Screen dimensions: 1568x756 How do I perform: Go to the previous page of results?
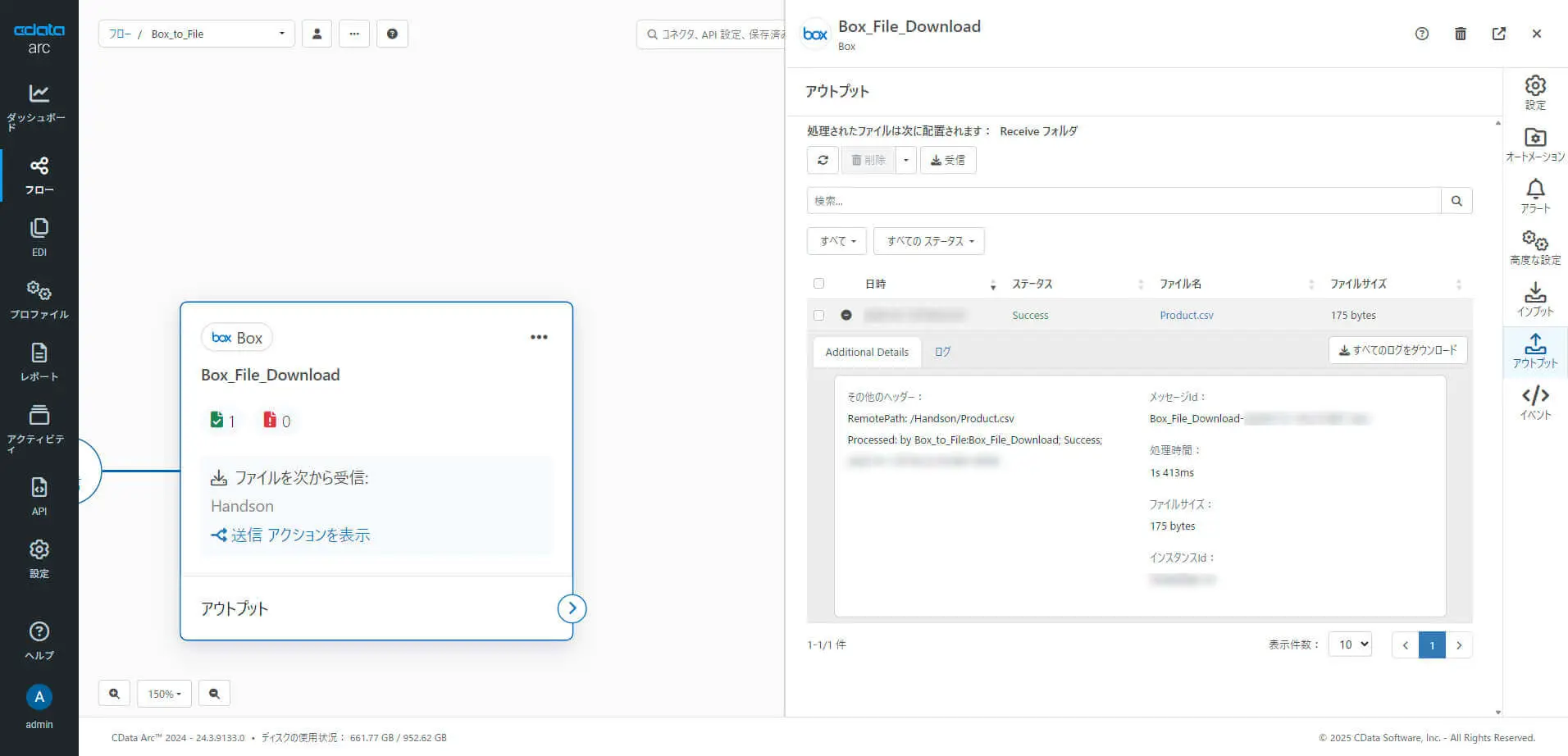1405,644
